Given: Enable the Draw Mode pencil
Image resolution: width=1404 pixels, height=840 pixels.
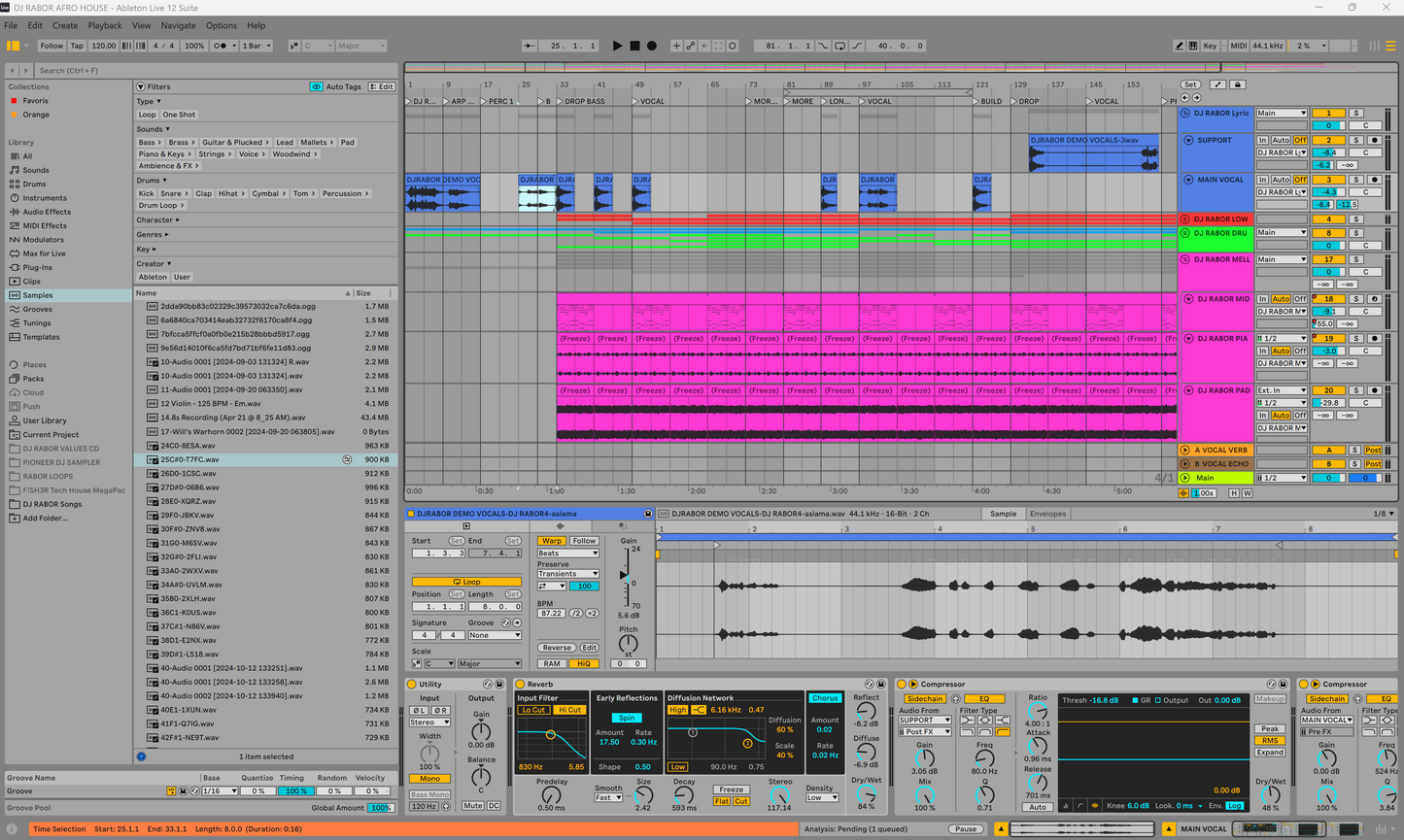Looking at the screenshot, I should click(x=1179, y=46).
